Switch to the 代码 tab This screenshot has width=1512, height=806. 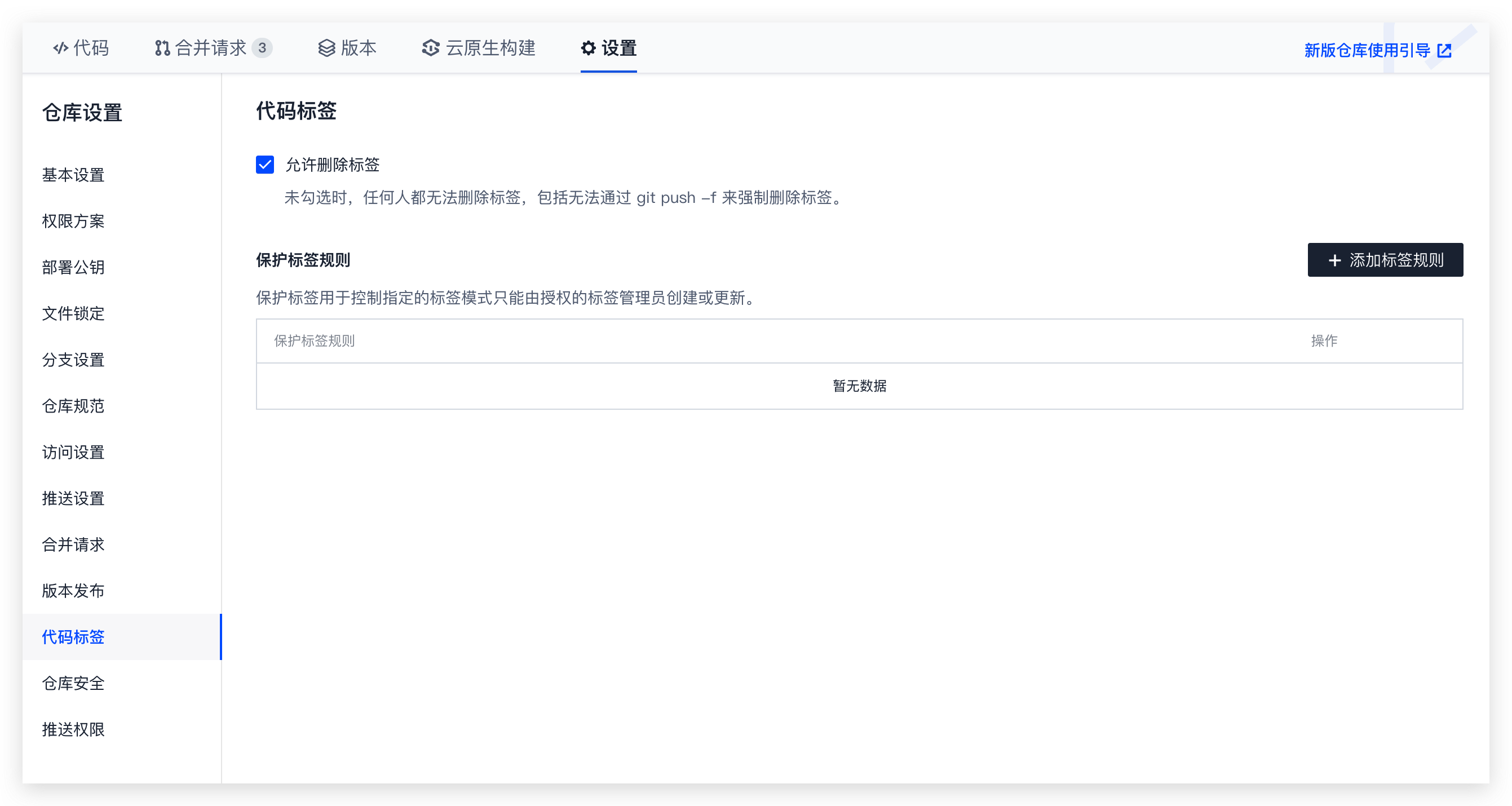(x=81, y=48)
